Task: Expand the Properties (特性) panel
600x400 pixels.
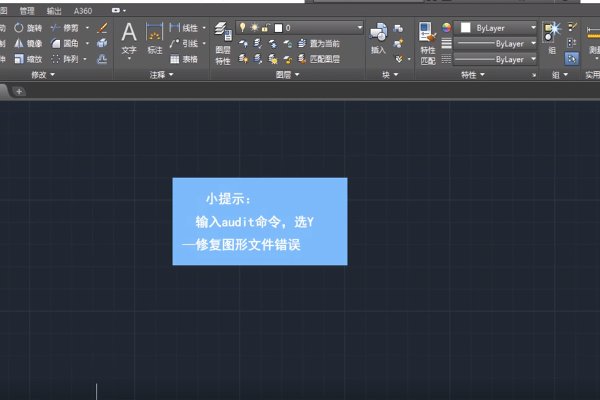Action: pyautogui.click(x=473, y=75)
